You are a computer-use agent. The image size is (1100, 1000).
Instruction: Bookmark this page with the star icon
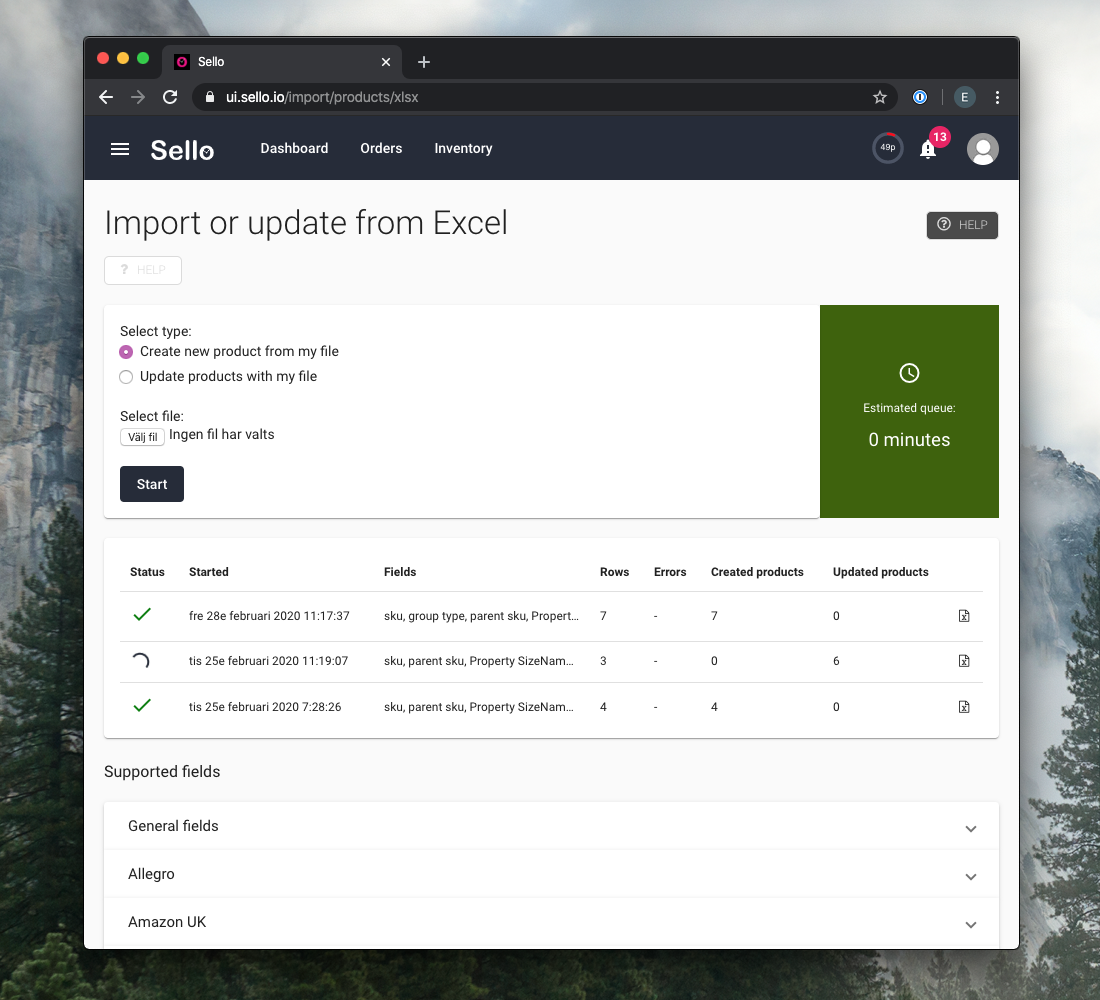click(880, 97)
